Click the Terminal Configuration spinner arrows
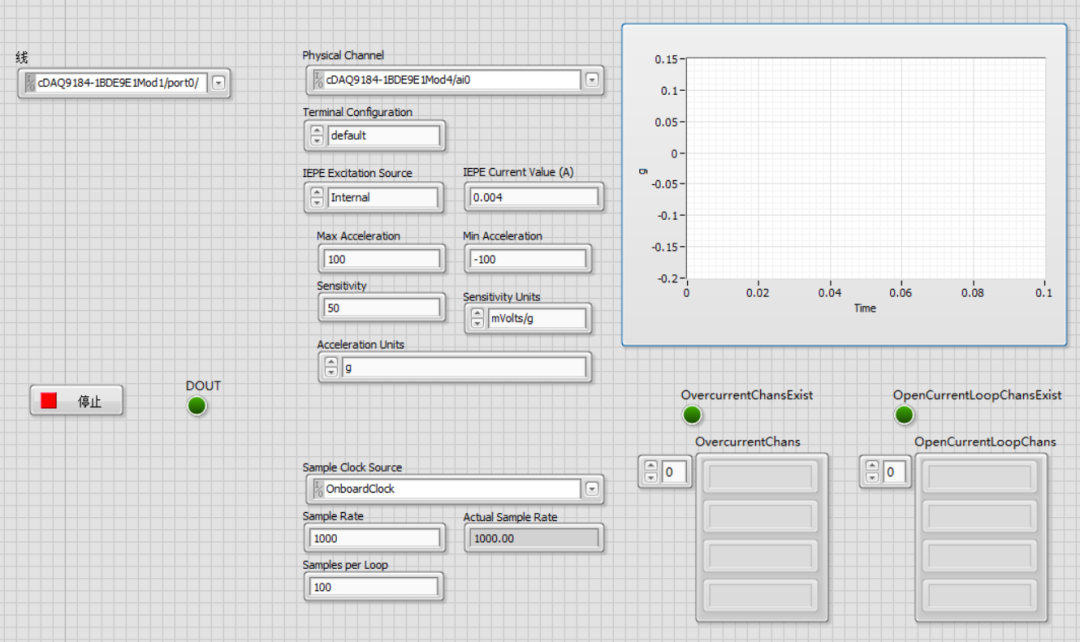 click(317, 135)
